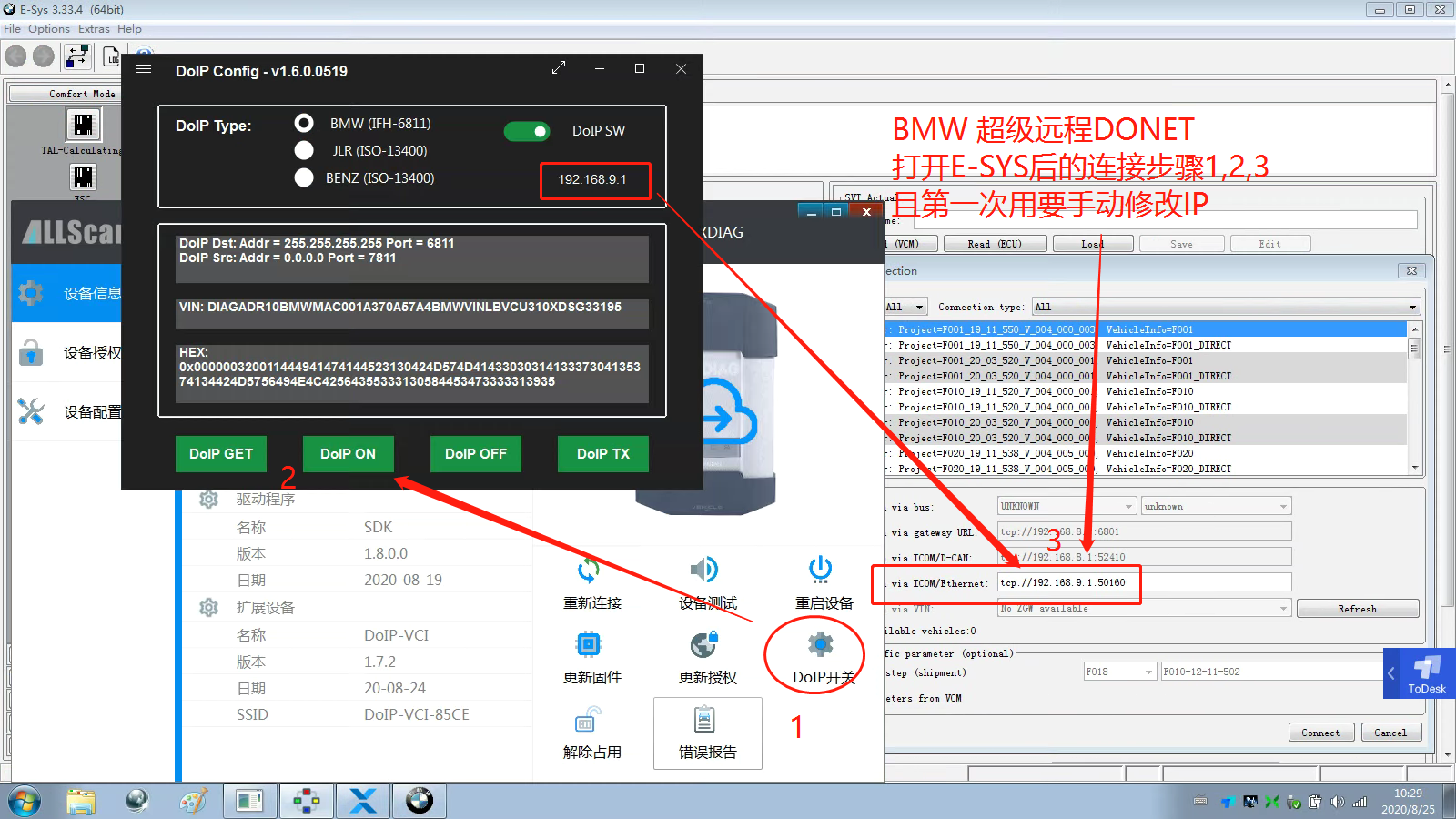The width and height of the screenshot is (1456, 819).
Task: Click the Connect button
Action: [x=1320, y=733]
